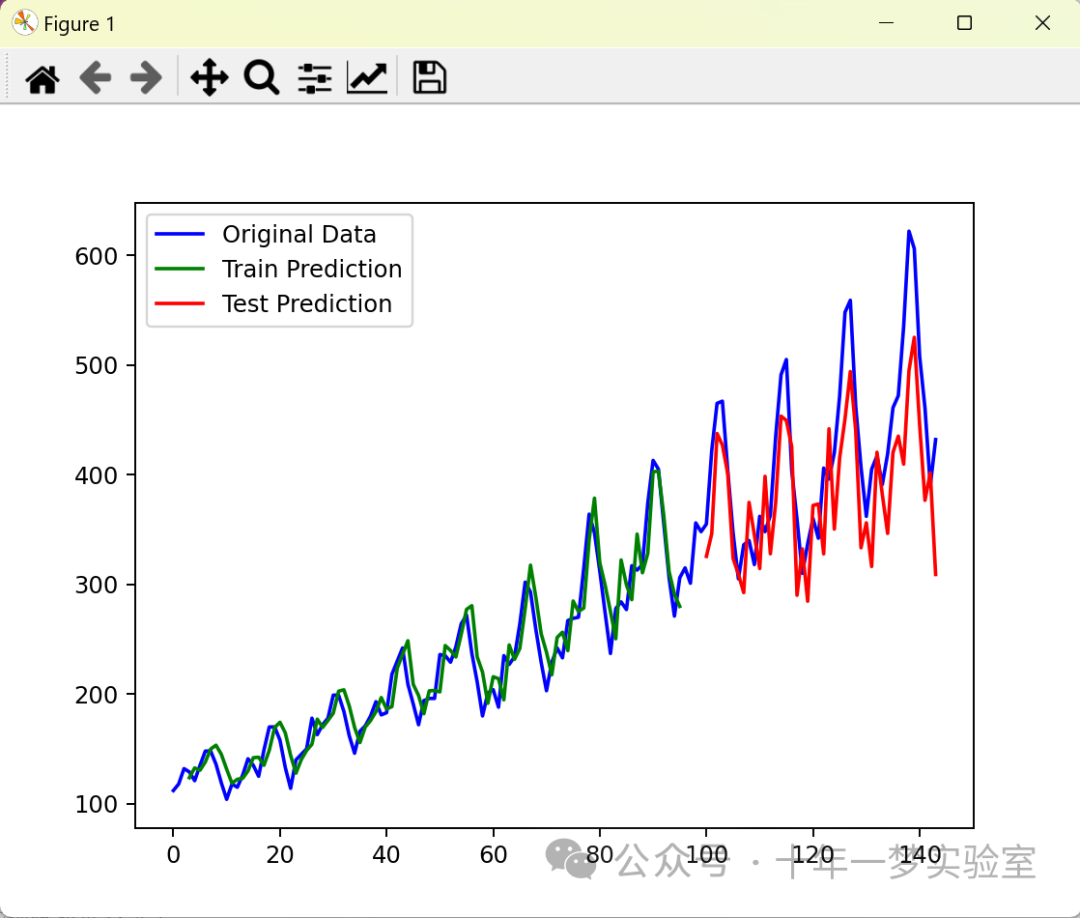This screenshot has width=1080, height=918.
Task: Click the x-axis tick label 0
Action: coord(173,855)
